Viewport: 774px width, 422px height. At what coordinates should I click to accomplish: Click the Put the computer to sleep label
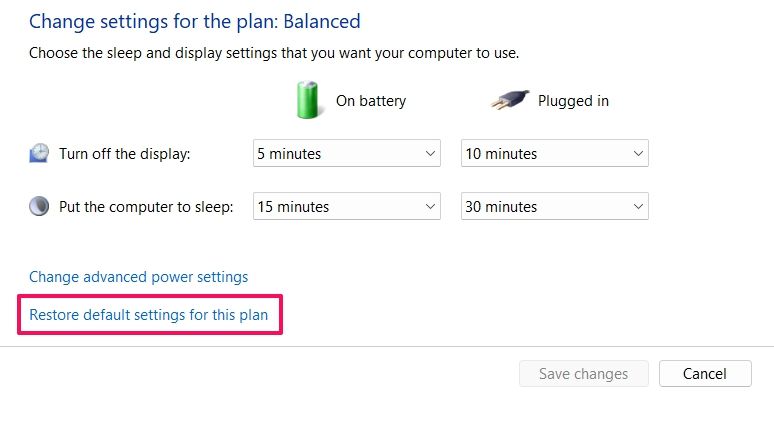click(x=146, y=207)
